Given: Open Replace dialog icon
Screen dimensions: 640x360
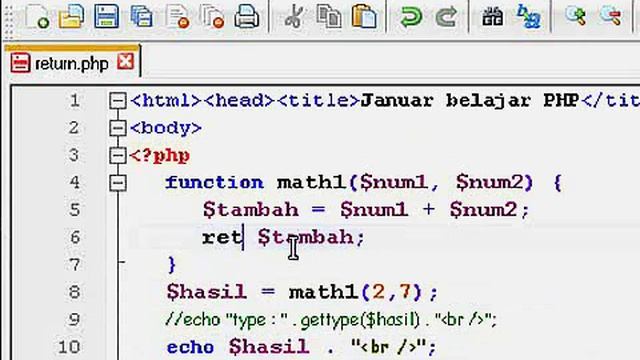Looking at the screenshot, I should [528, 16].
